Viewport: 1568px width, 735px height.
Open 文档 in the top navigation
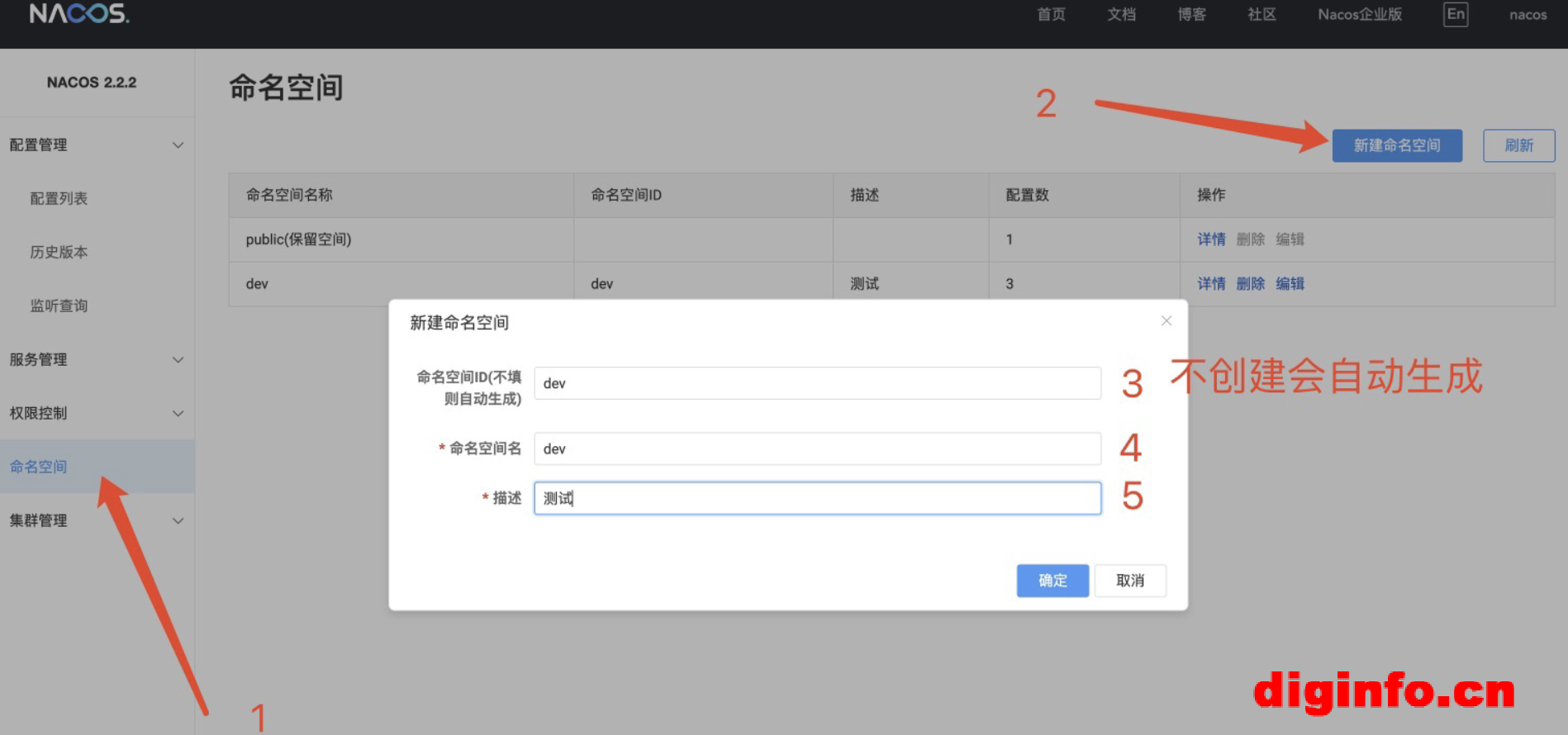coord(1121,15)
